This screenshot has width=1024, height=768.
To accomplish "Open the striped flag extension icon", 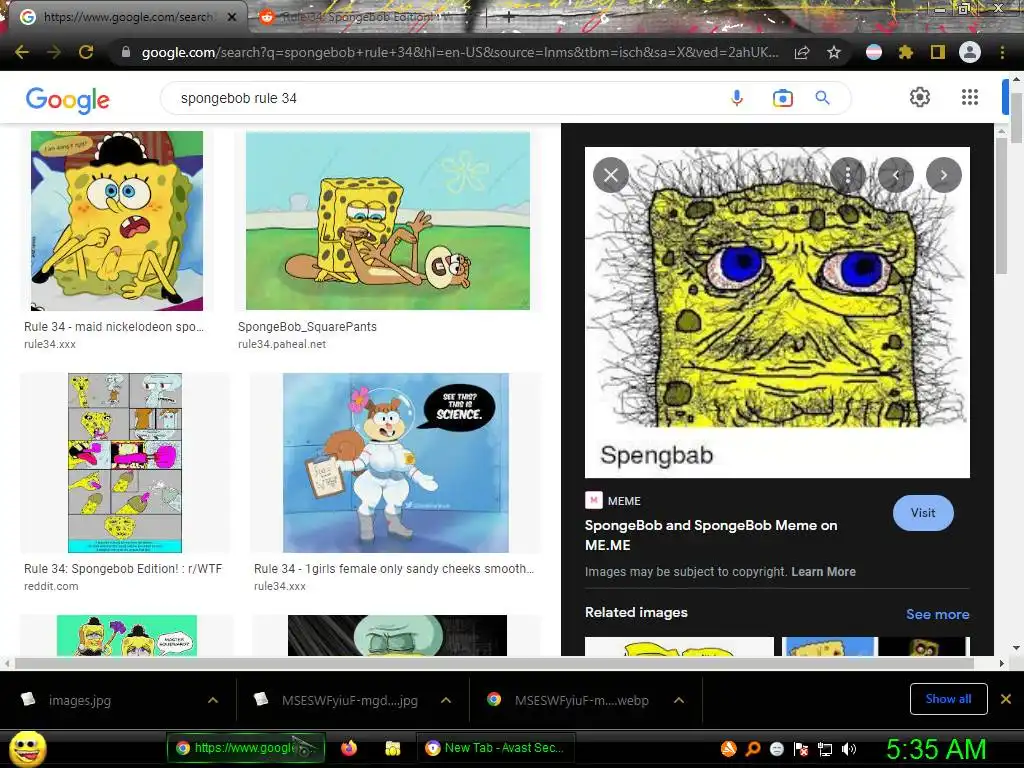I will (x=874, y=52).
